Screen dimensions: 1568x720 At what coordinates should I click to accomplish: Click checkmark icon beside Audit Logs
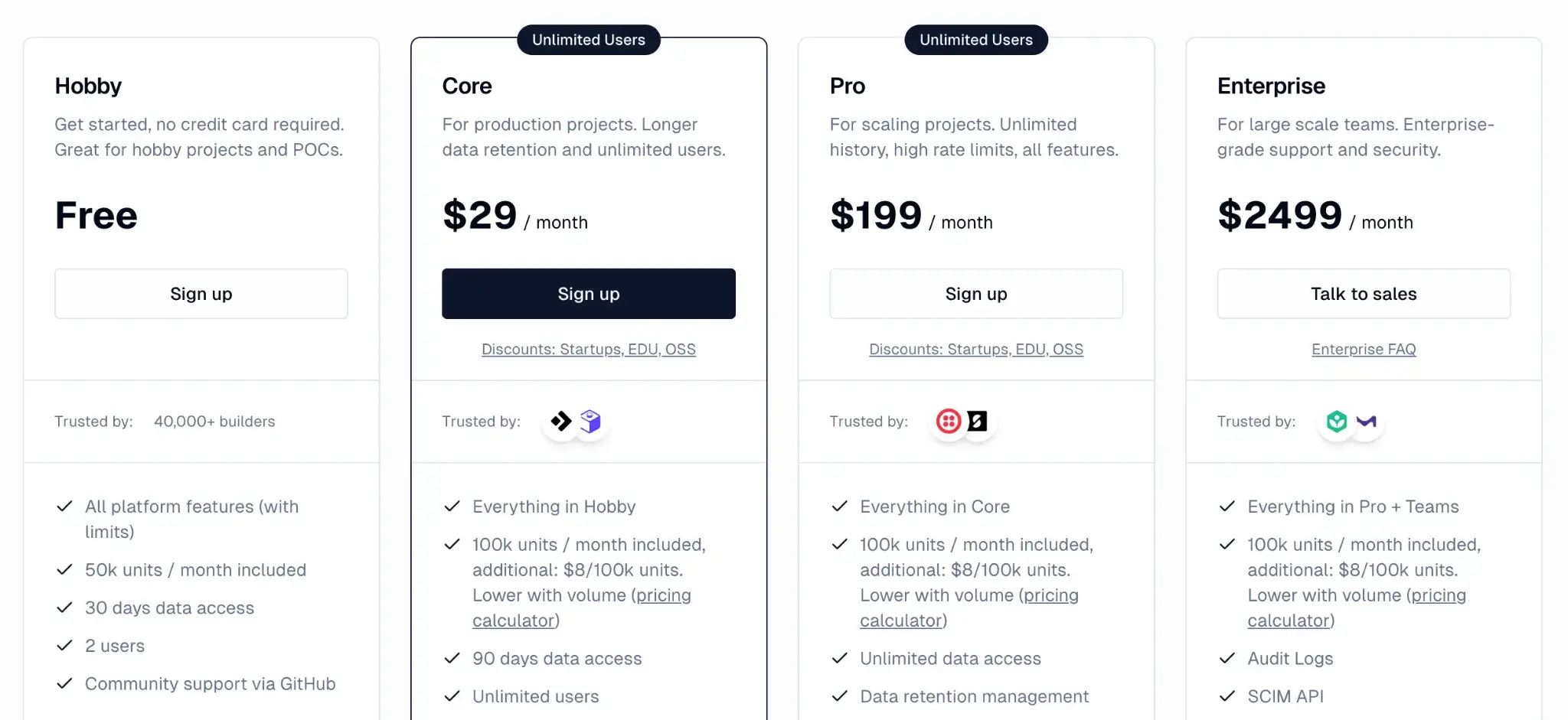[1227, 658]
